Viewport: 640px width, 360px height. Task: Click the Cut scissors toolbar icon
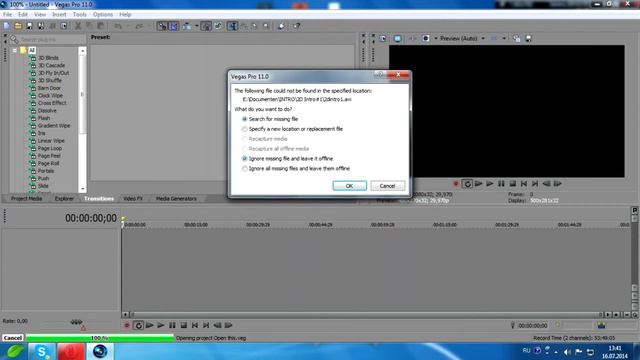[x=78, y=26]
